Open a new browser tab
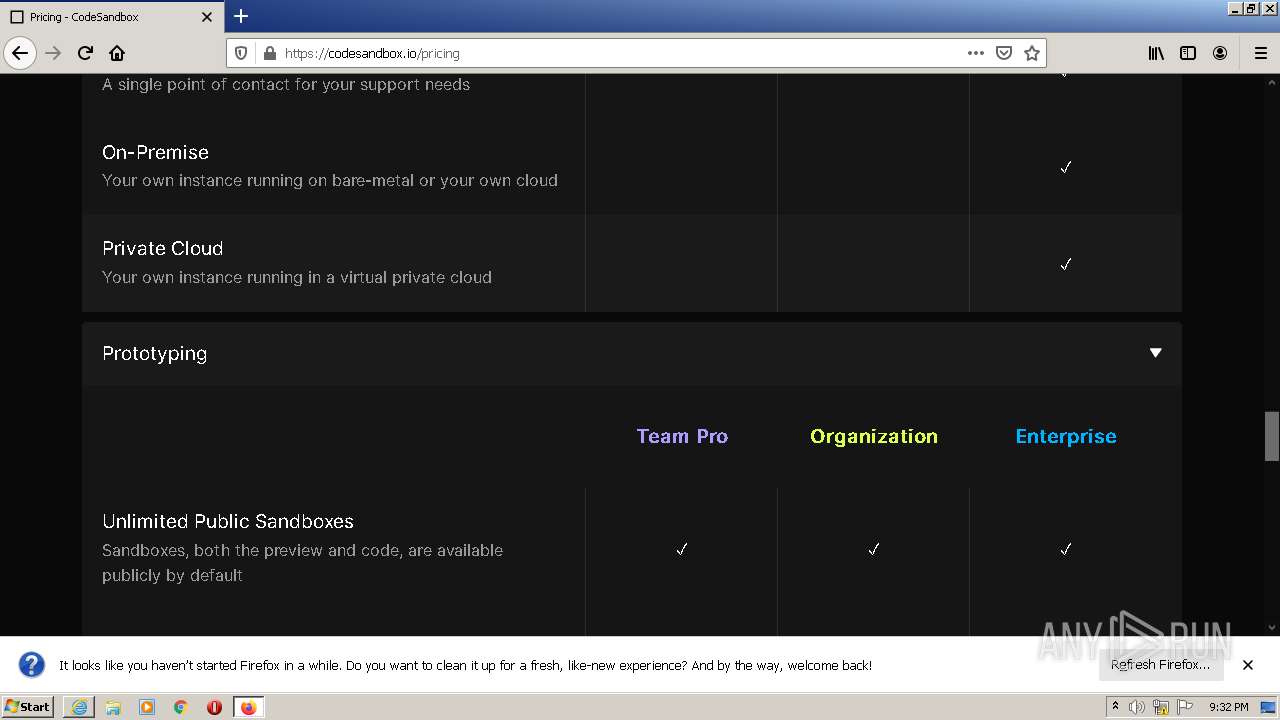 (x=241, y=16)
